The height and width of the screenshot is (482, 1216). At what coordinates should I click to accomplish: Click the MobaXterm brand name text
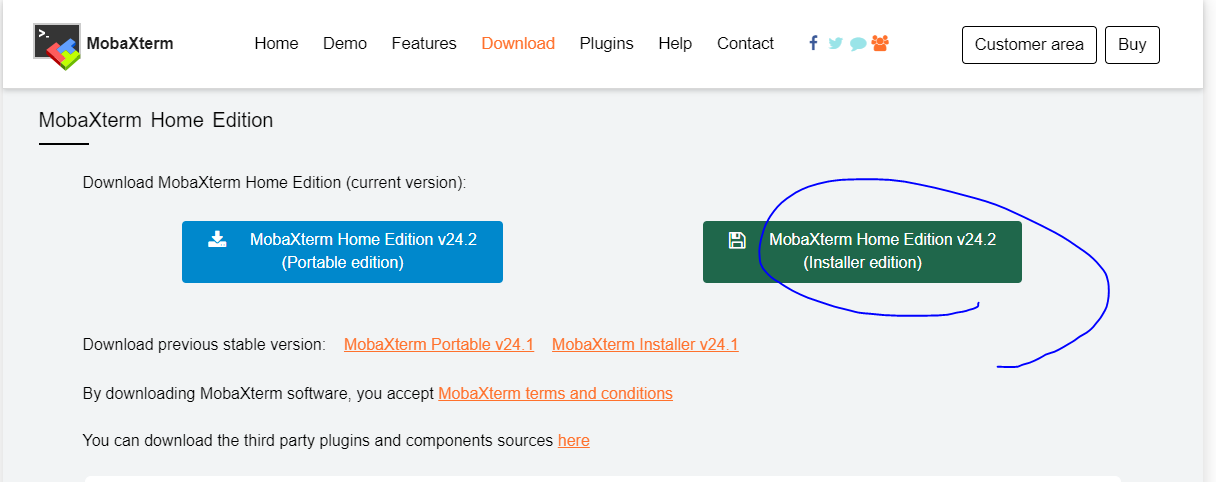tap(130, 44)
